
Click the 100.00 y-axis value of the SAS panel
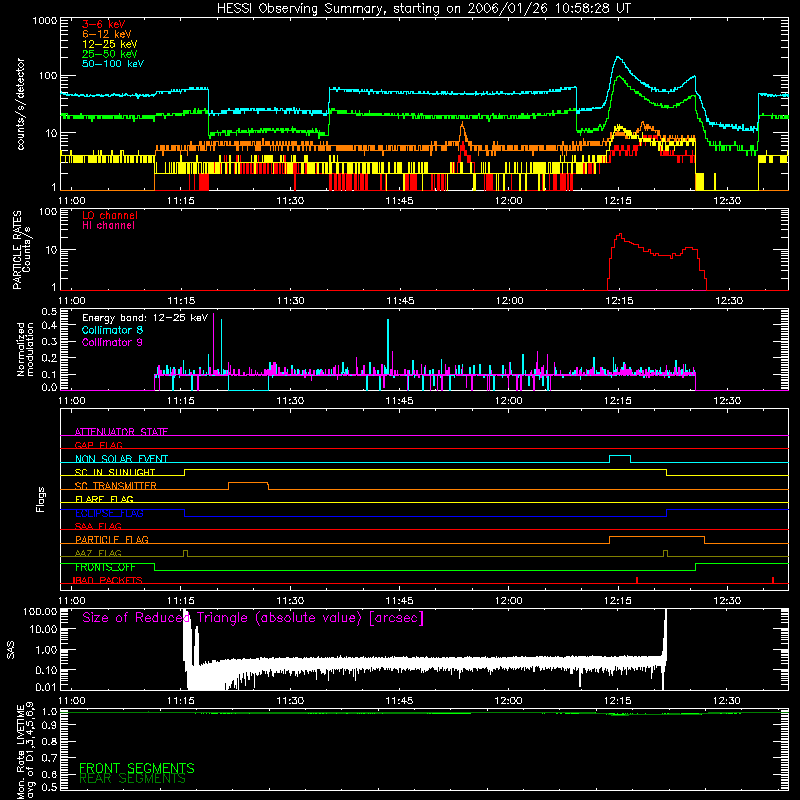point(40,612)
